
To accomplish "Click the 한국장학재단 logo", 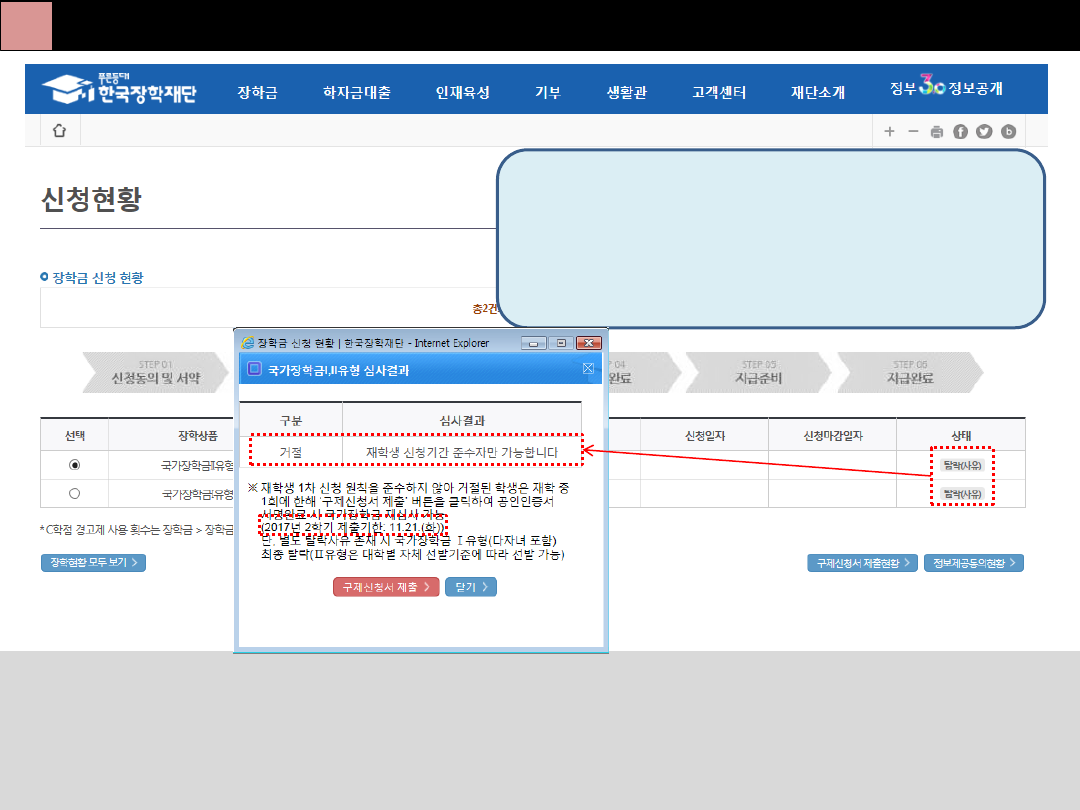I will 119,91.
